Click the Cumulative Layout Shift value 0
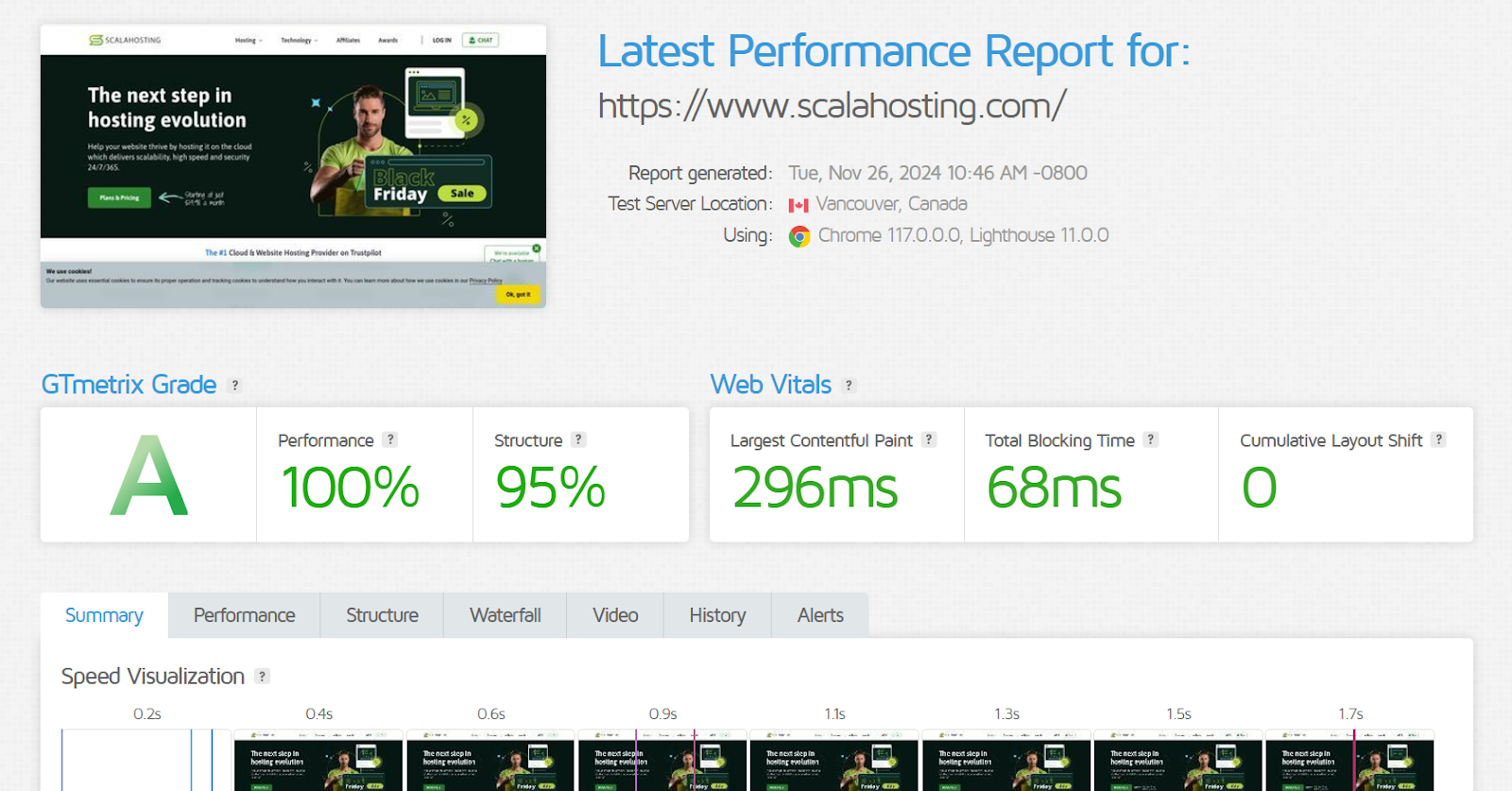 1260,488
